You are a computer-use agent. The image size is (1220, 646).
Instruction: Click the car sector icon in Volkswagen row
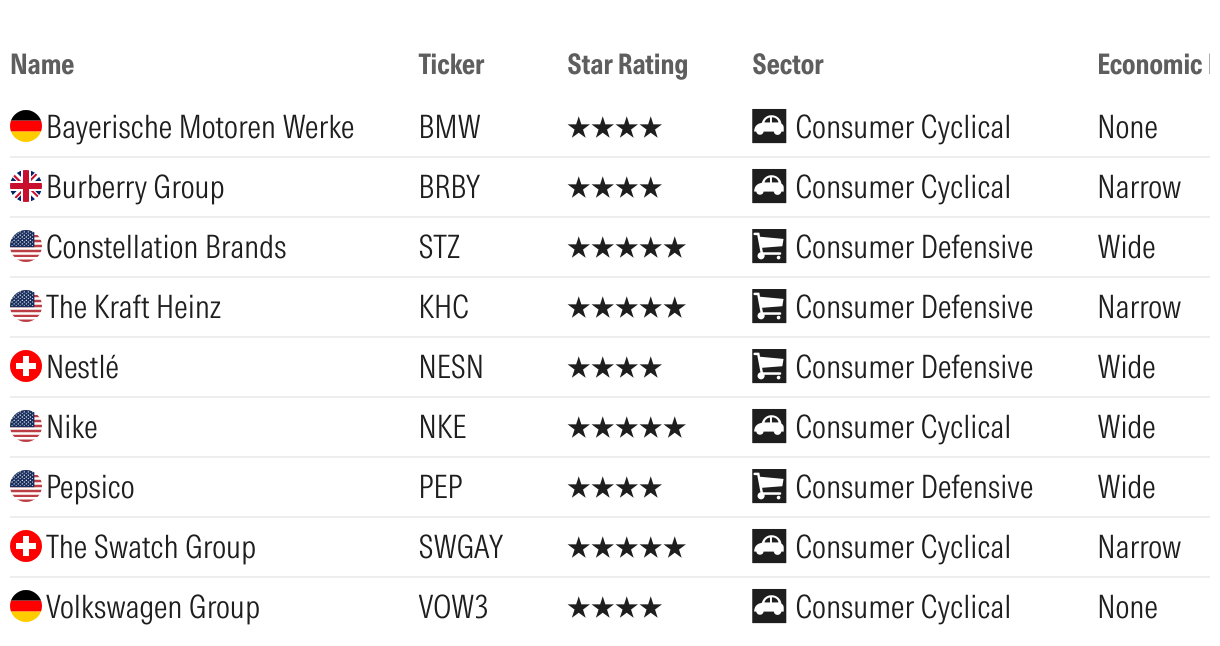tap(769, 607)
